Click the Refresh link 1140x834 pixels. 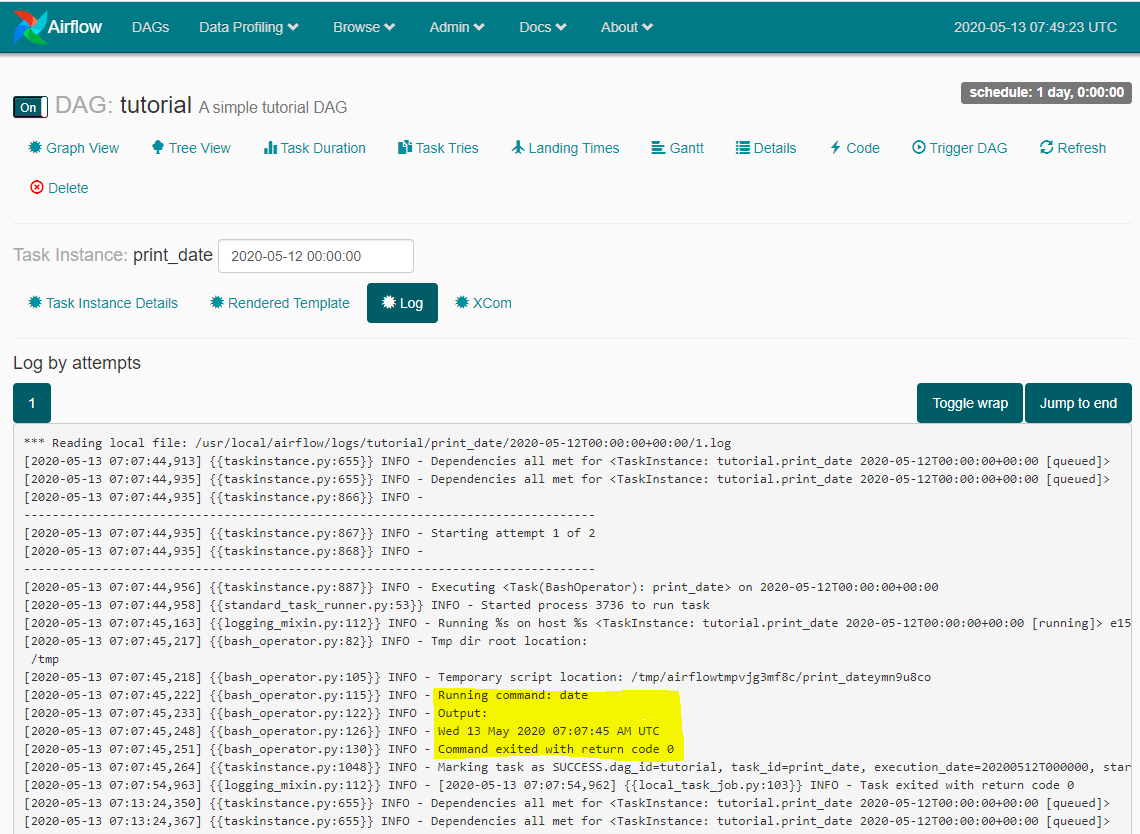[1072, 148]
